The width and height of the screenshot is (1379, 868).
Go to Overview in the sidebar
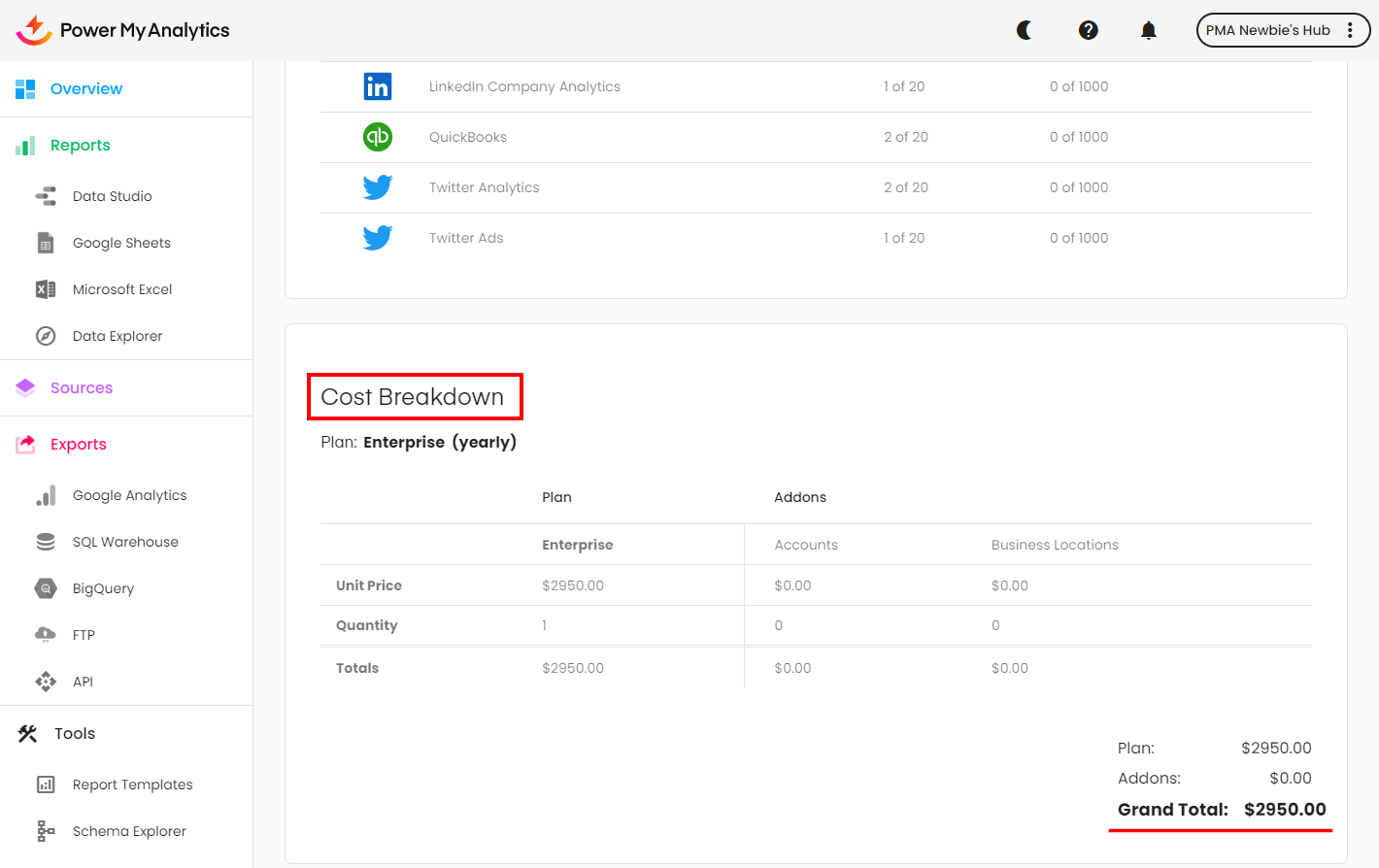[x=85, y=89]
